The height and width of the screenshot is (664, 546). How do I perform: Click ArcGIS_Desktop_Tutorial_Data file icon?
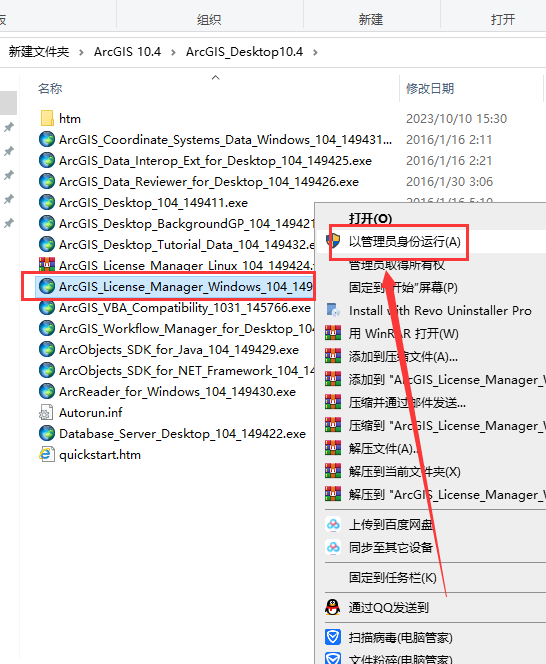tap(47, 244)
